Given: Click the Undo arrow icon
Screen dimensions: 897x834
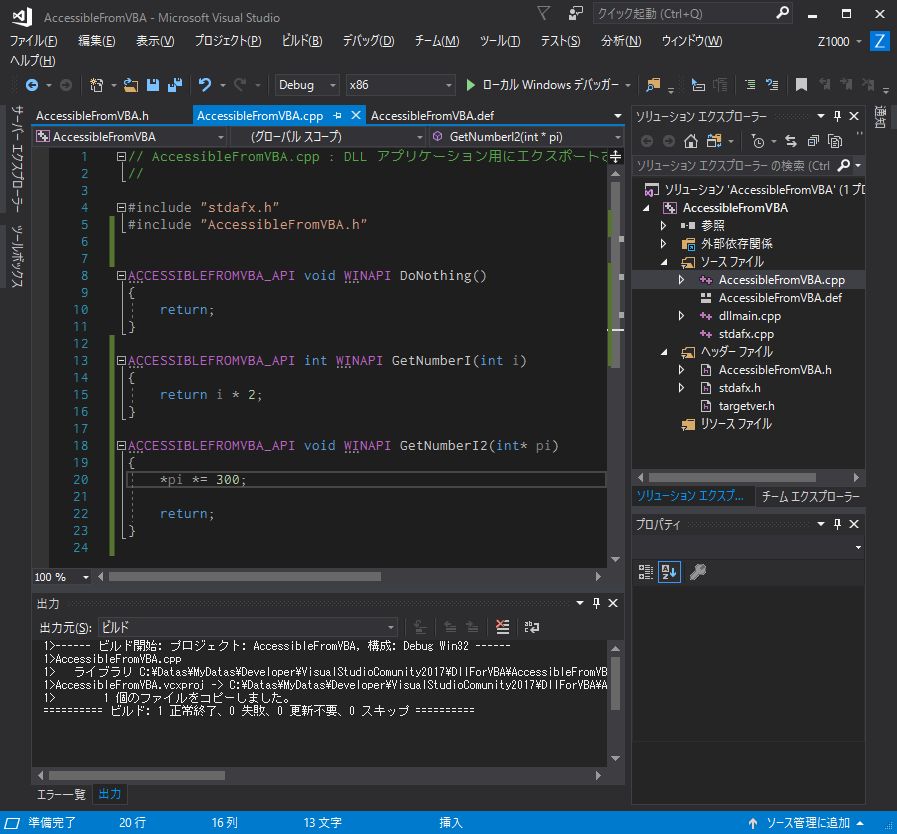Looking at the screenshot, I should pyautogui.click(x=205, y=85).
